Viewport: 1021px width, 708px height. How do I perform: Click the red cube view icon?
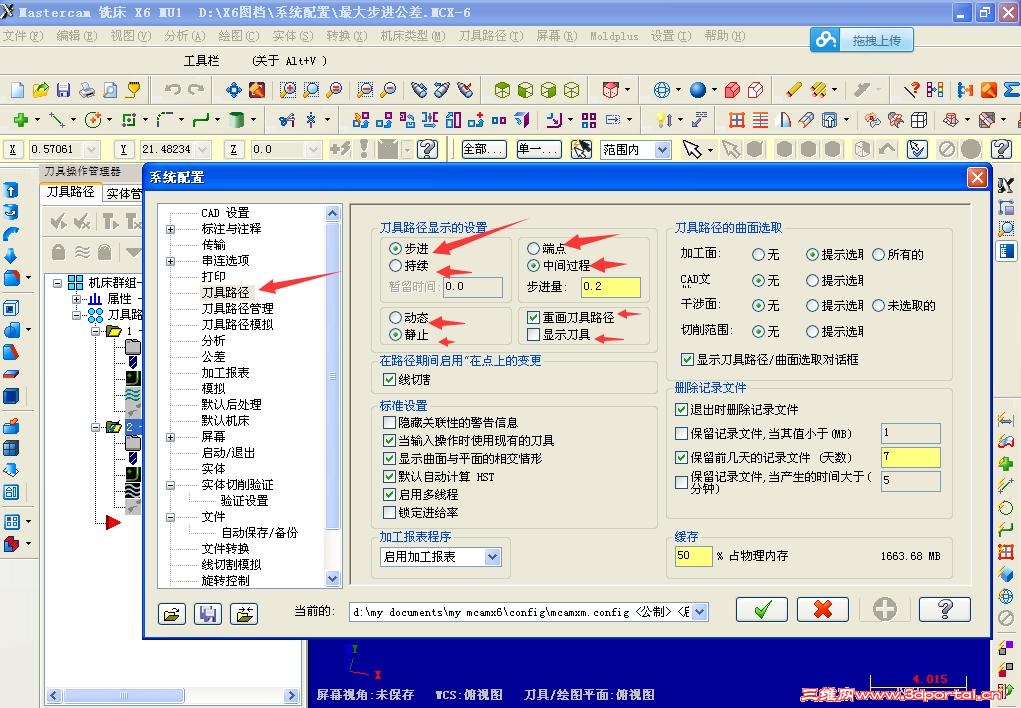click(610, 89)
